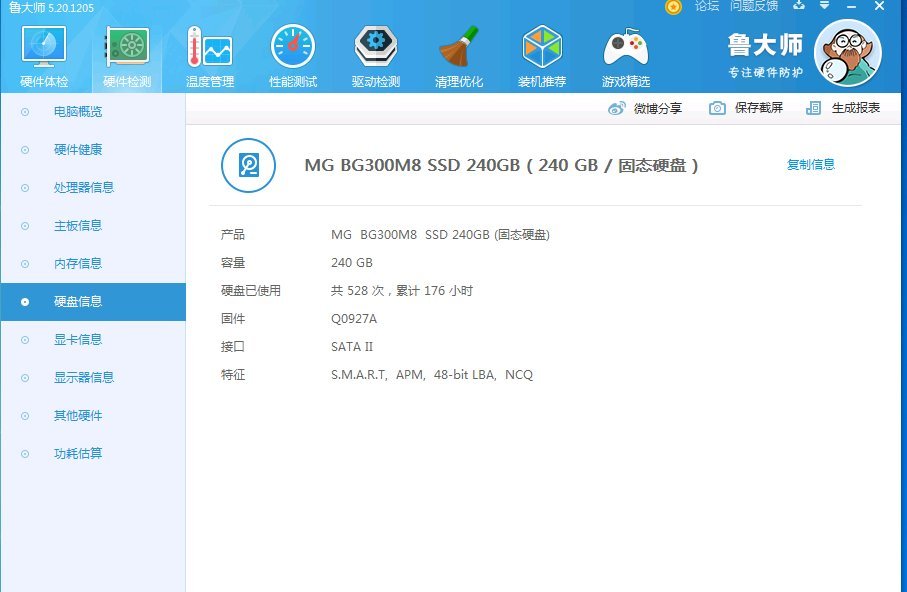Share via 微博分享 button

tap(645, 108)
